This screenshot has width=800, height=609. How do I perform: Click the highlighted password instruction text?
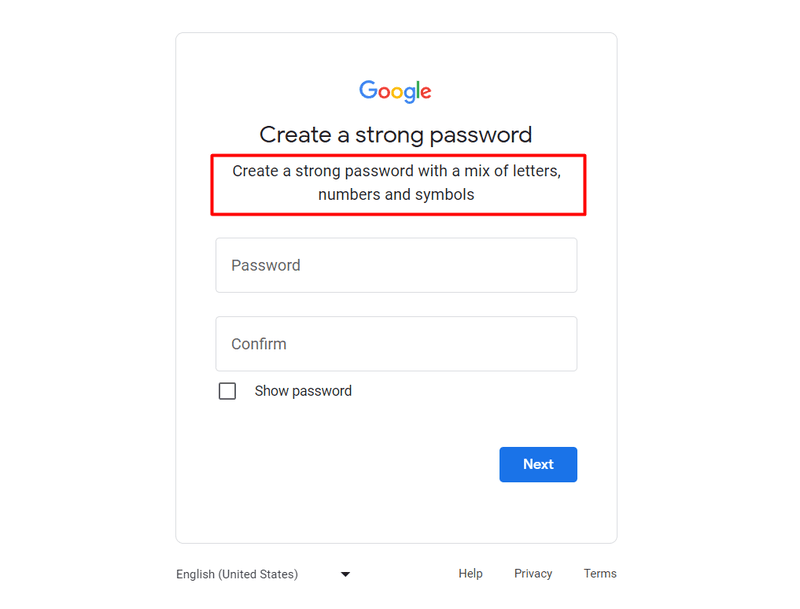[x=397, y=183]
